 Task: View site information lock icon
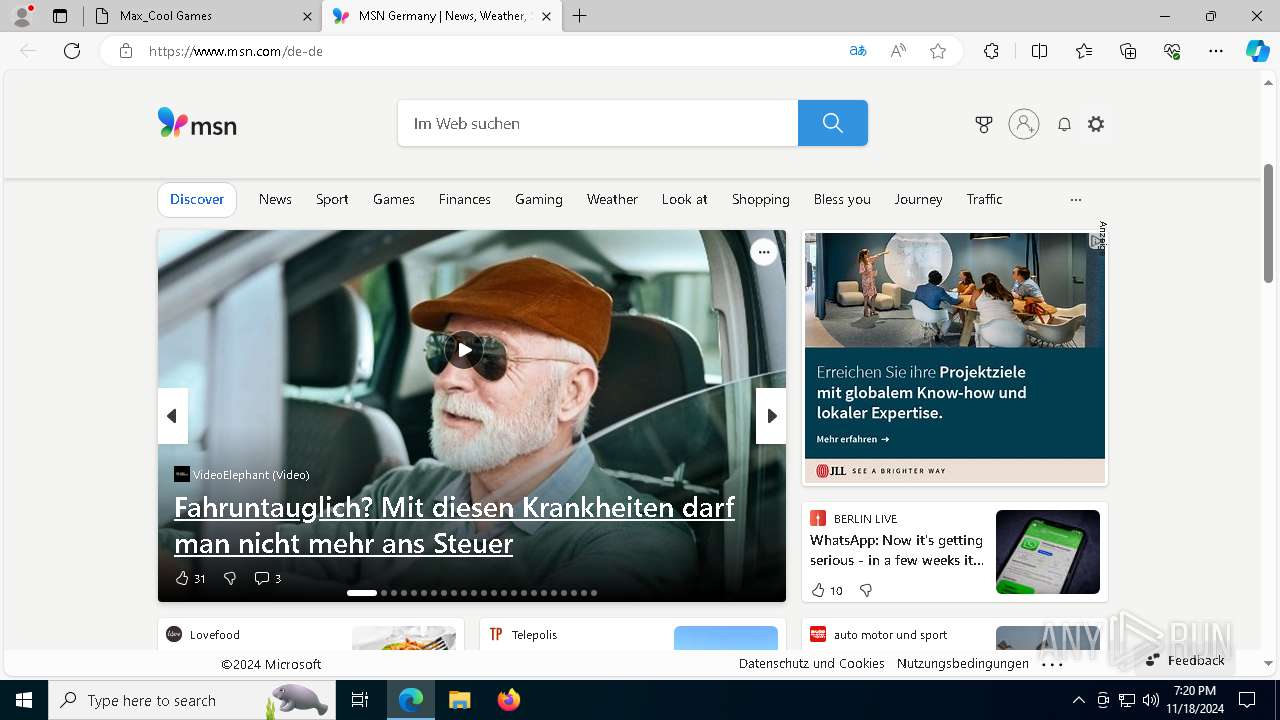pos(126,51)
